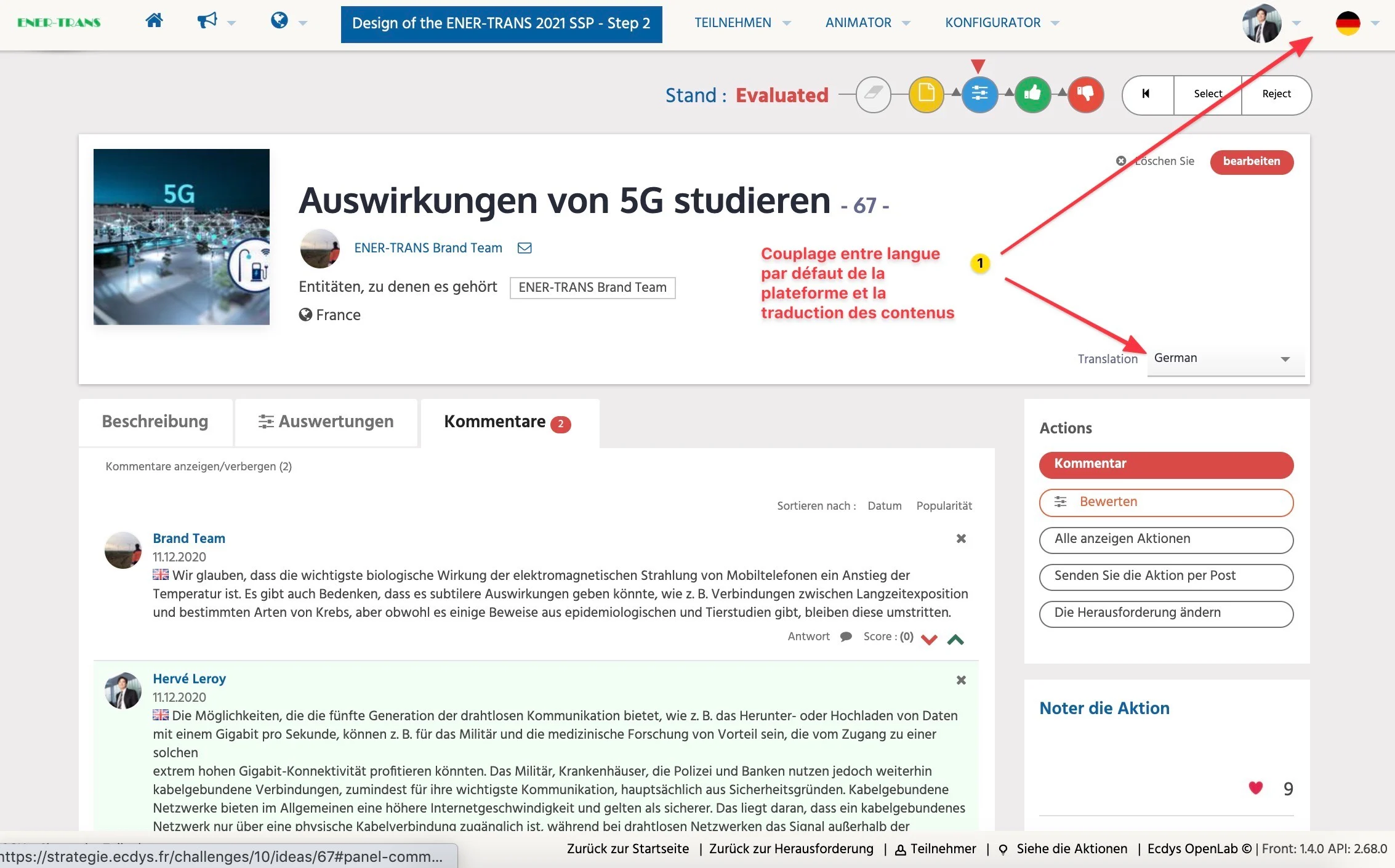Click Die Herausforderung ändern button
Screen dimensions: 1395x868
(x=1166, y=614)
